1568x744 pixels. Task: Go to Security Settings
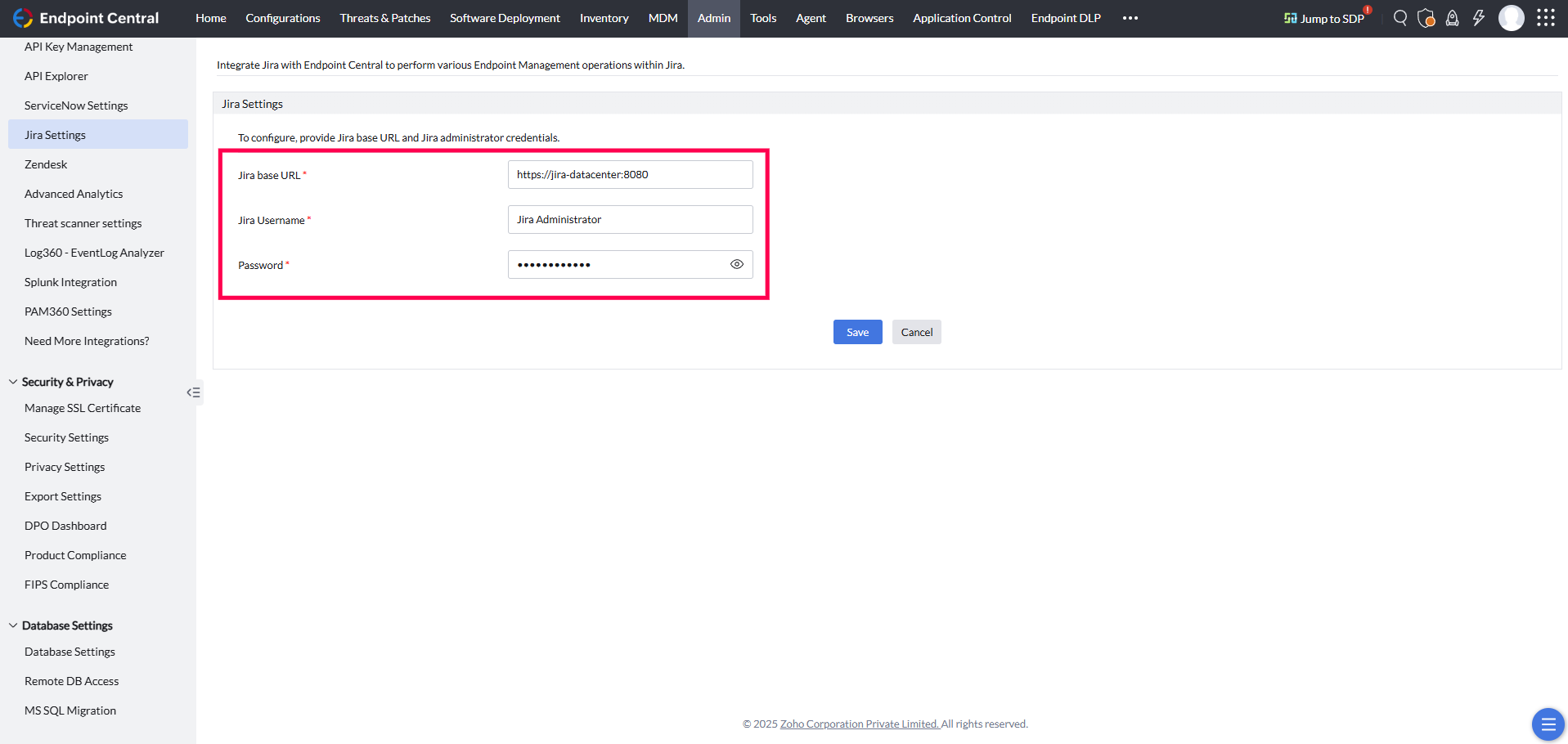click(66, 437)
